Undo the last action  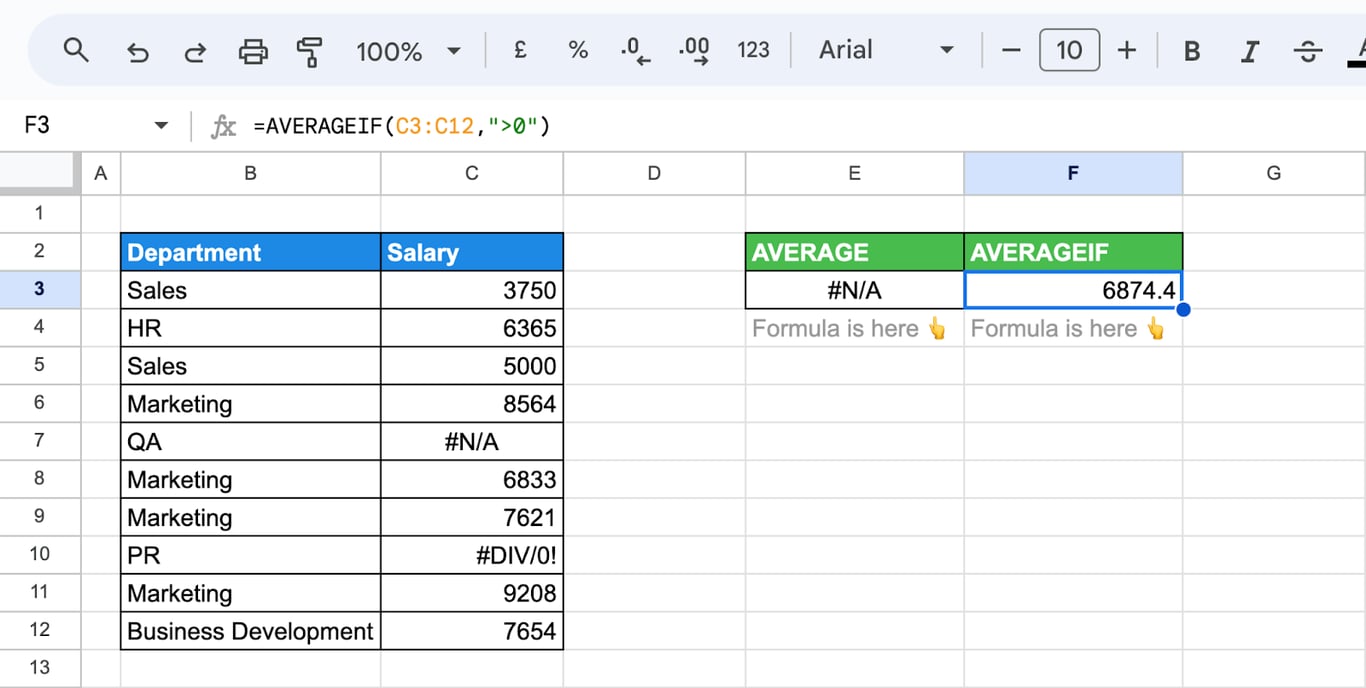click(x=138, y=51)
